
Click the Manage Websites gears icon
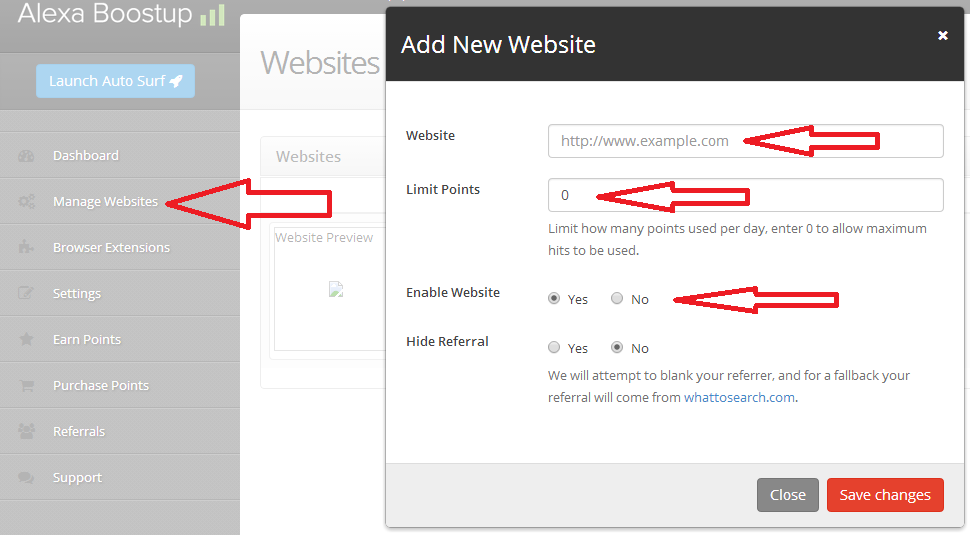click(26, 202)
